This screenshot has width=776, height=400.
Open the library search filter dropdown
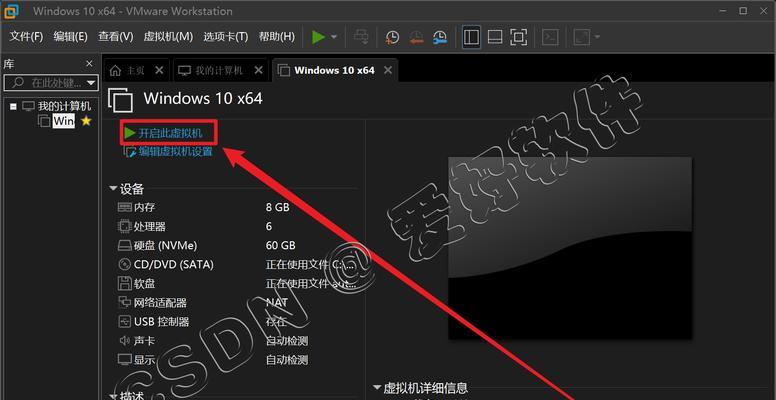point(91,83)
